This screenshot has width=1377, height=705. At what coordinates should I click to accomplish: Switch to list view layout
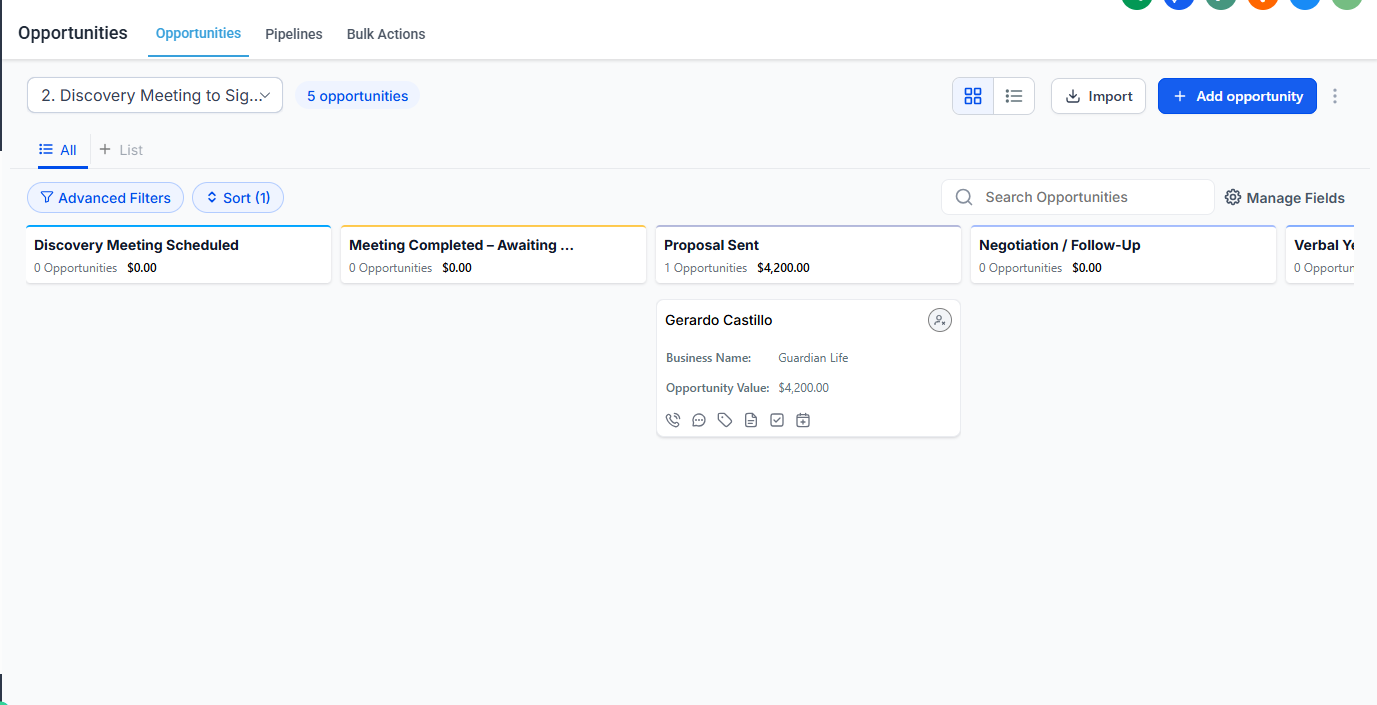coord(1014,96)
